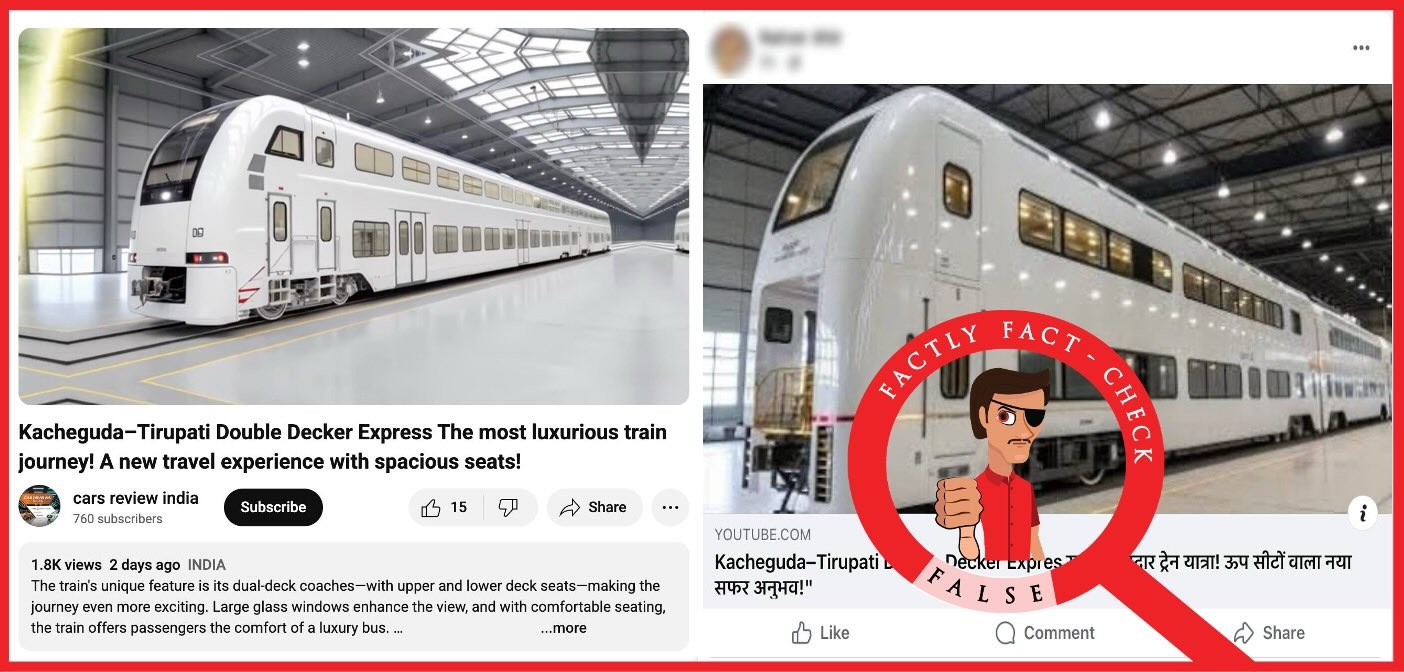Click the blurred poster name on Facebook
This screenshot has width=1404, height=672.
(800, 39)
